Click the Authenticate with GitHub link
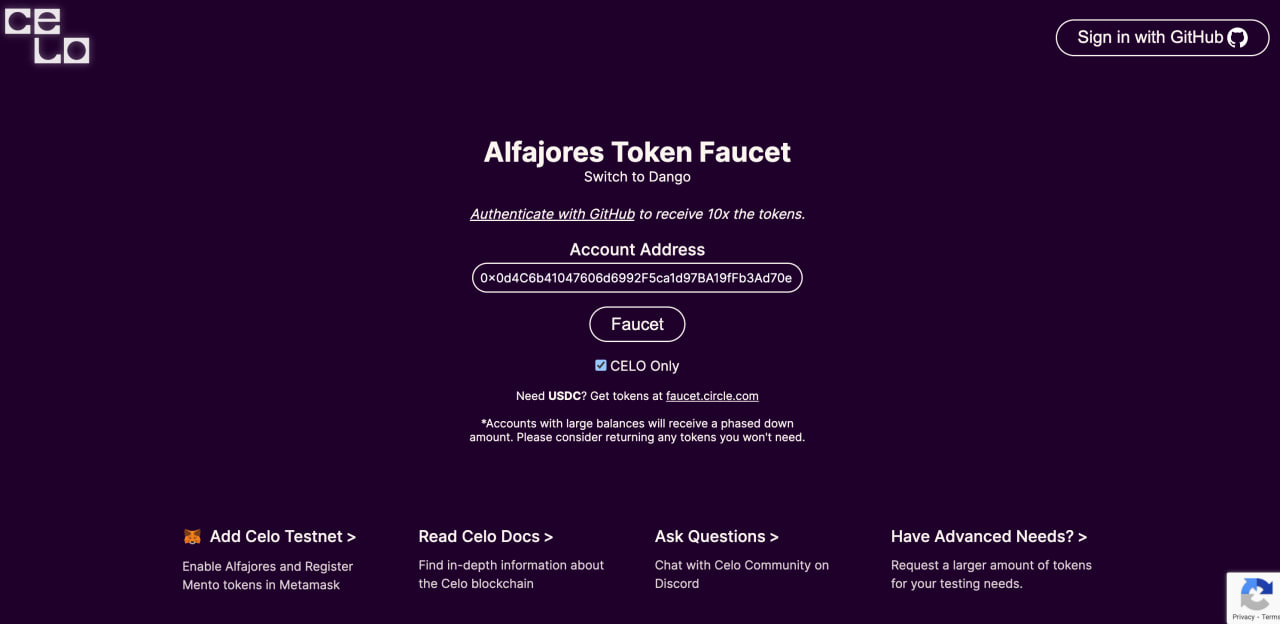The width and height of the screenshot is (1280, 624). pyautogui.click(x=552, y=213)
